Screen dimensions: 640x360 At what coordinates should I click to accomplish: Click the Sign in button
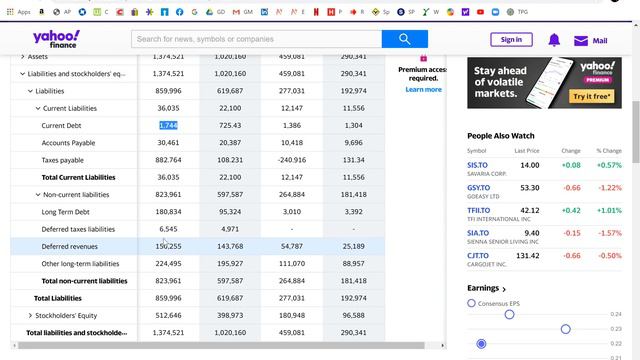511,40
